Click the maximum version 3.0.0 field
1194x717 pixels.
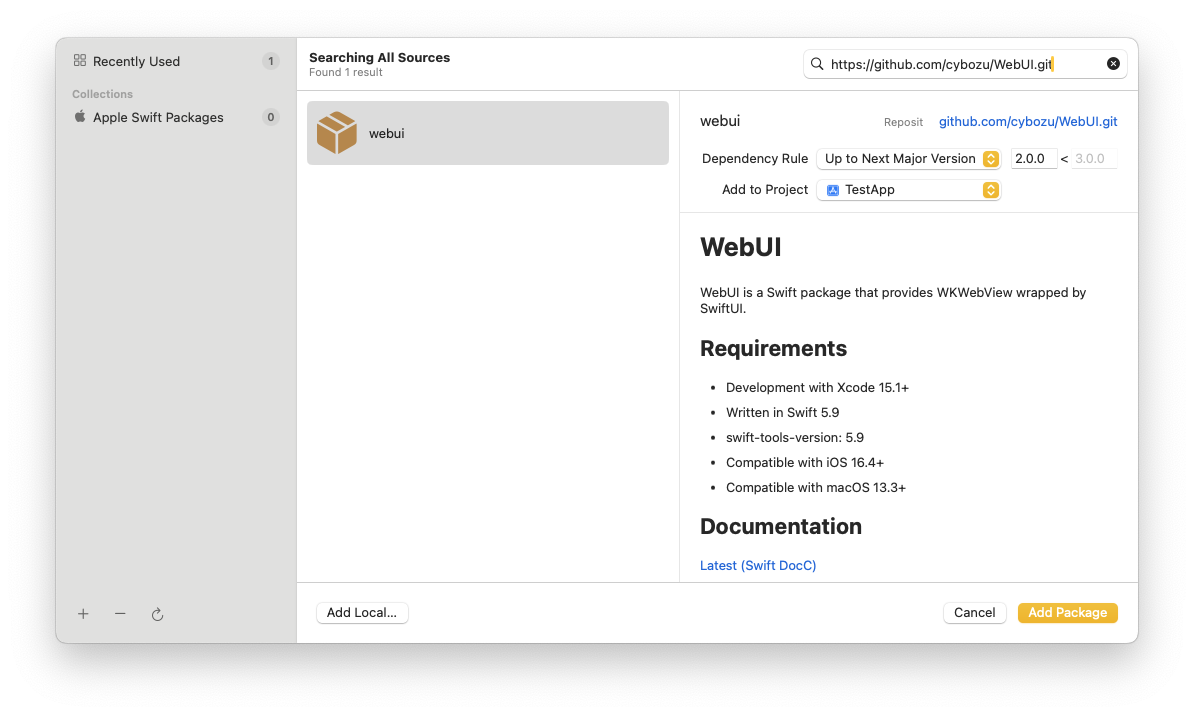1093,159
